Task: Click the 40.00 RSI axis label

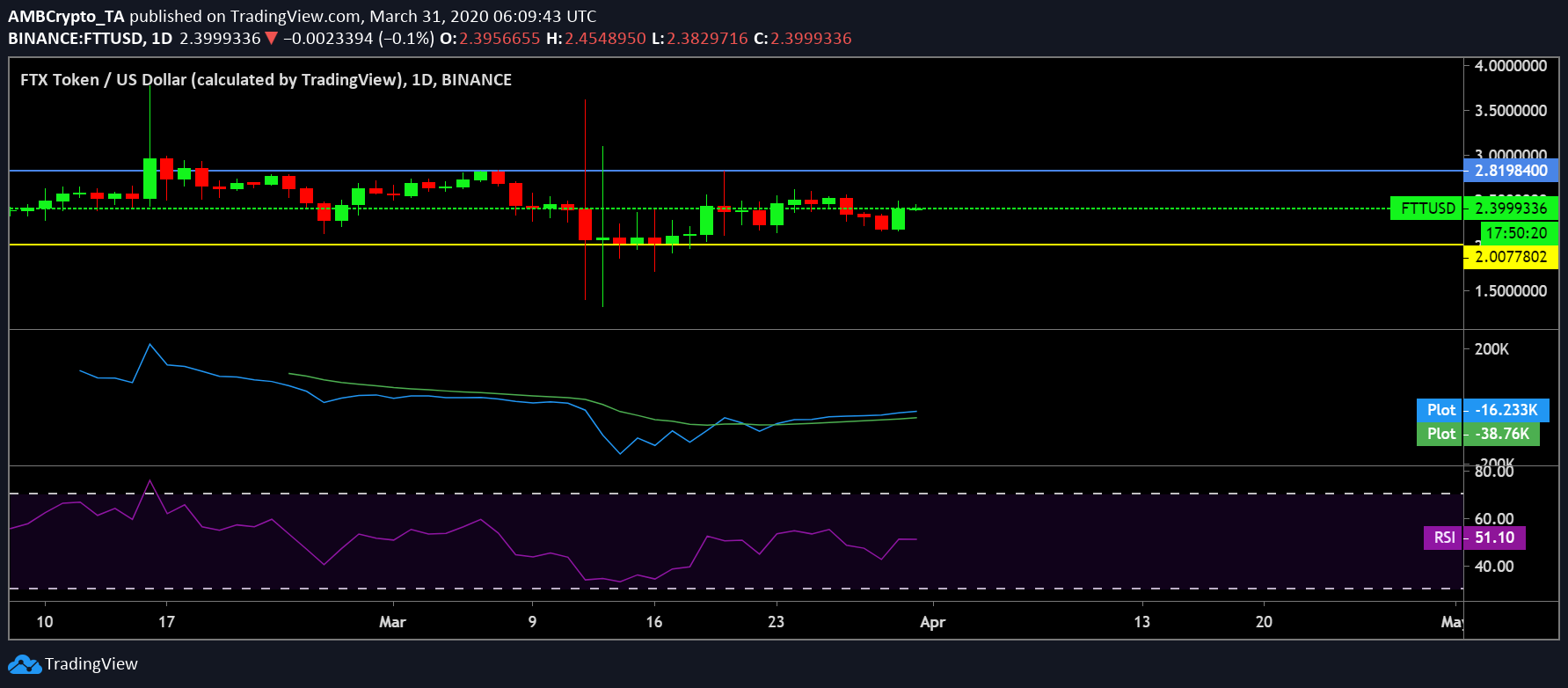Action: coord(1494,567)
